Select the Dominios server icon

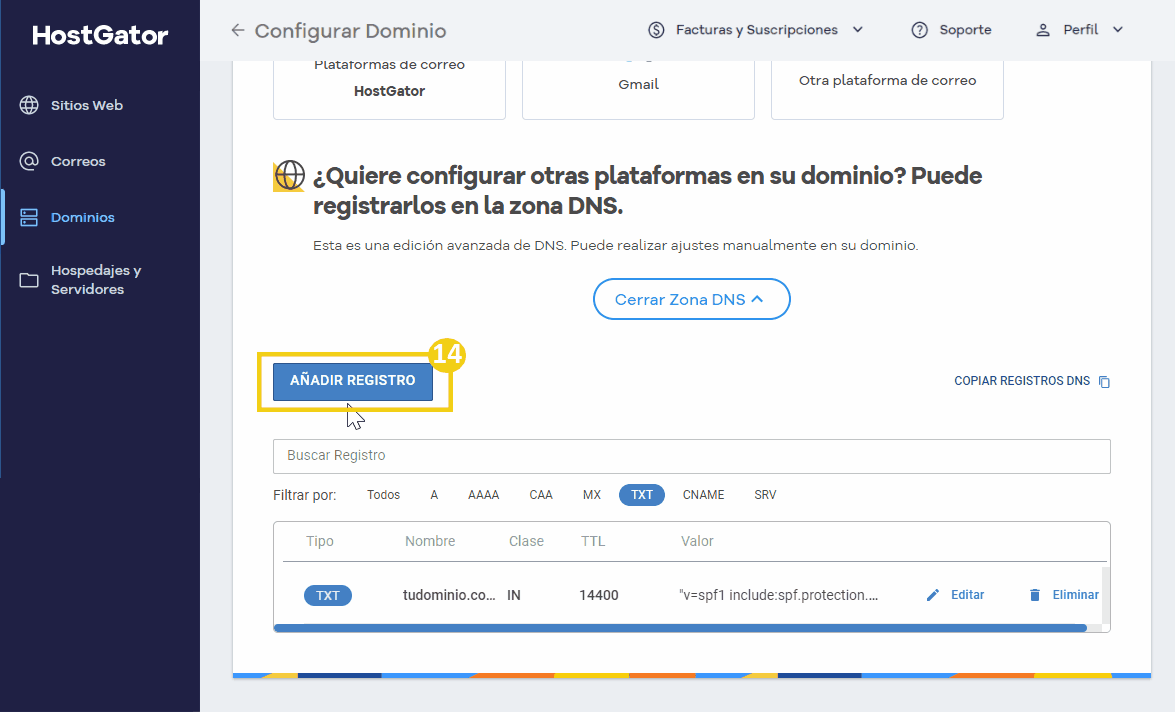coord(29,217)
